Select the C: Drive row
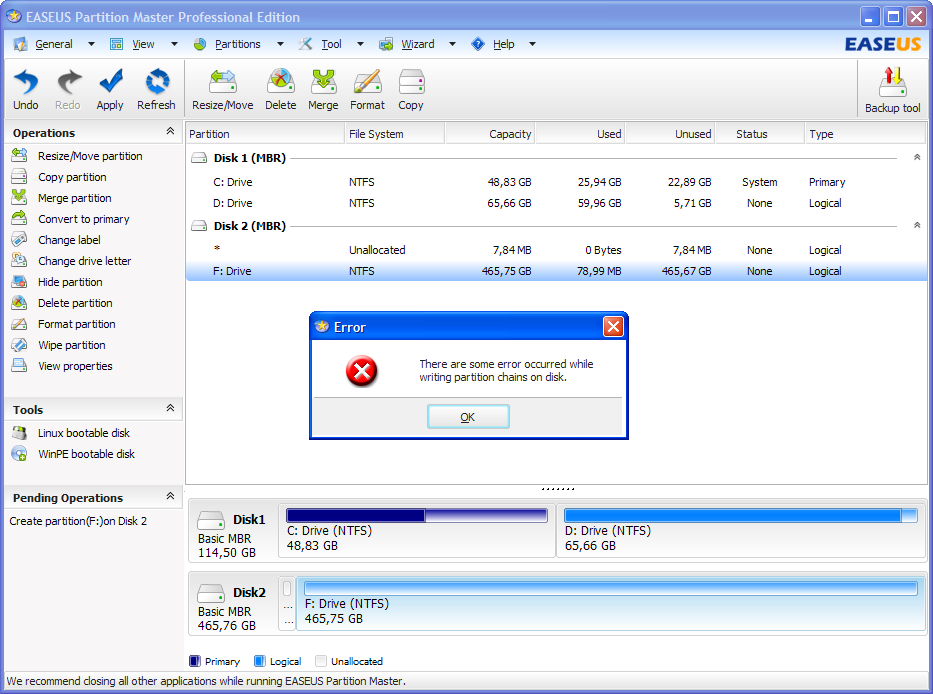This screenshot has height=694, width=933. 556,182
